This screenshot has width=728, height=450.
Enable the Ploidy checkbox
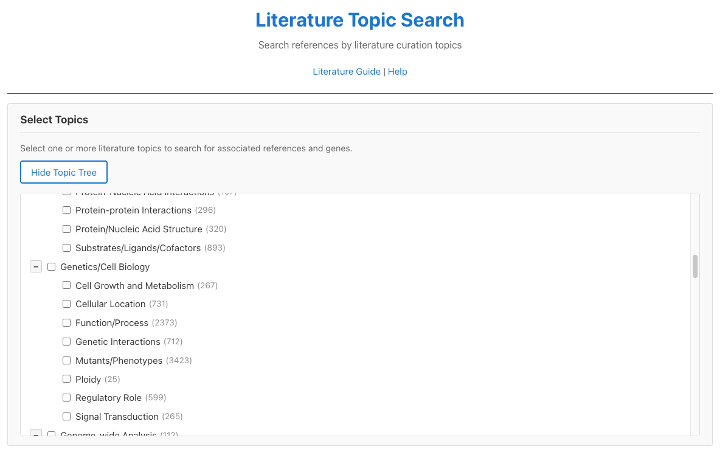coord(67,379)
